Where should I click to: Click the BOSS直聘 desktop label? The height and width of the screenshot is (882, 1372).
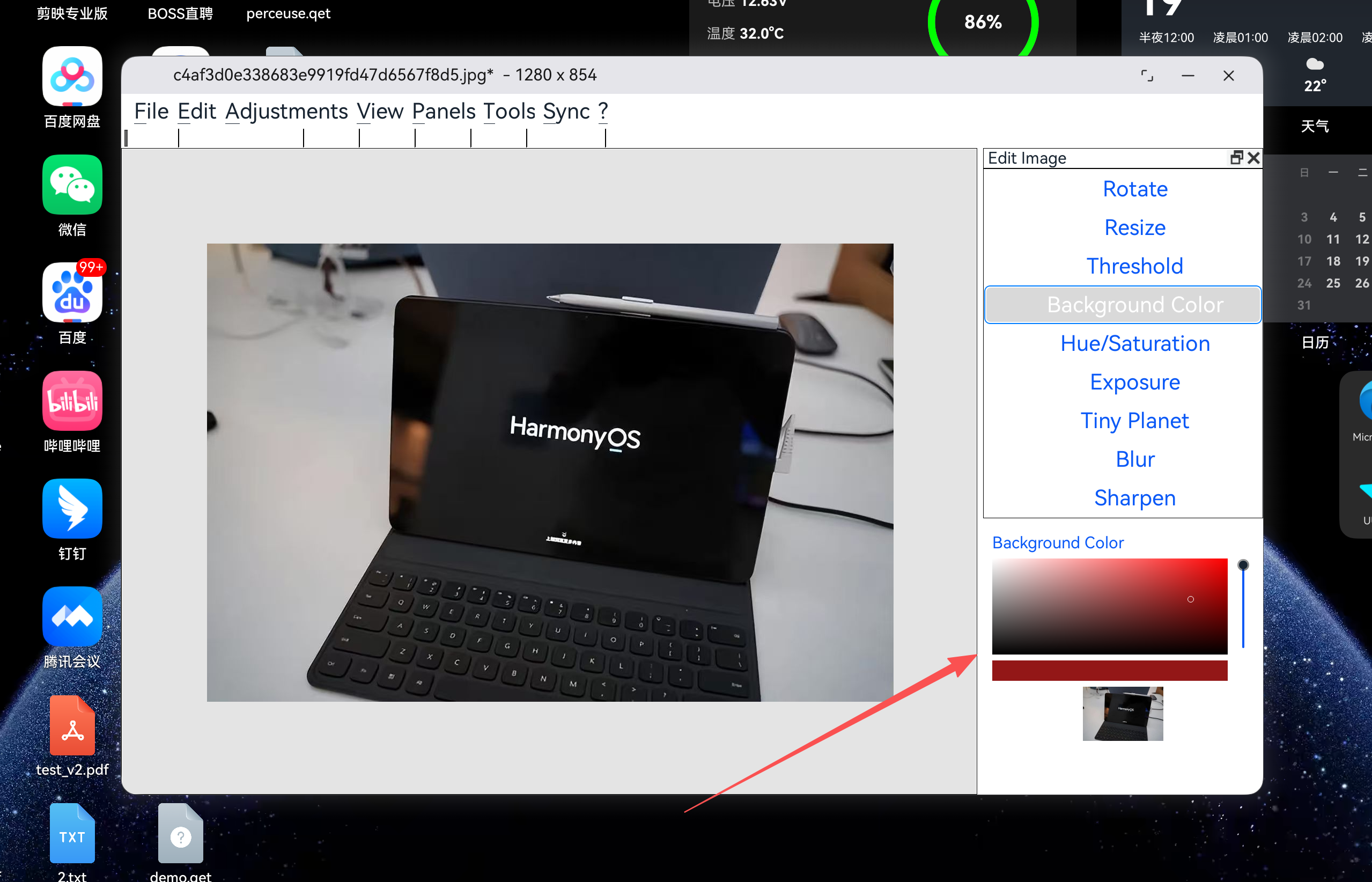pos(180,14)
